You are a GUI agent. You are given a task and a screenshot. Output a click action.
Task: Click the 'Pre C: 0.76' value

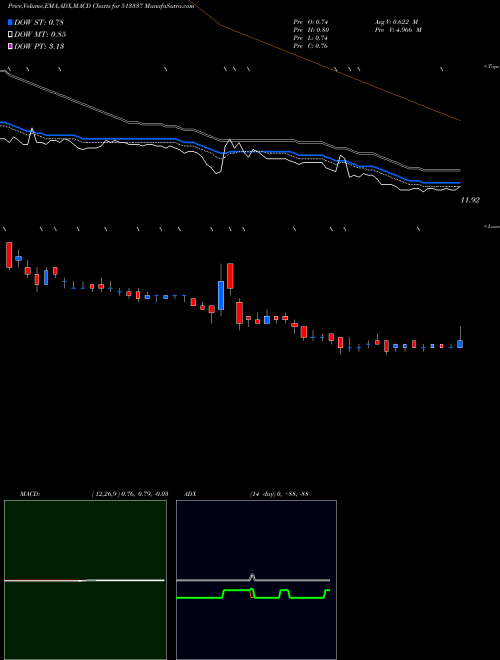[x=311, y=46]
